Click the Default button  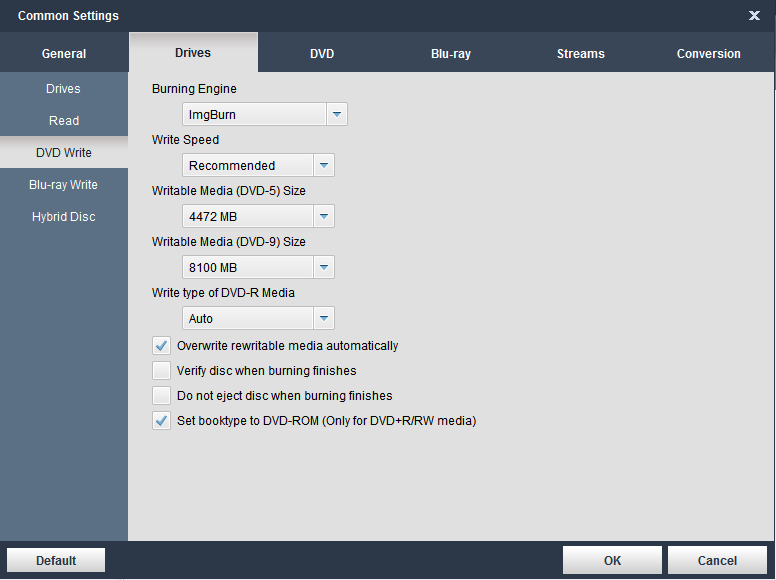pos(56,560)
